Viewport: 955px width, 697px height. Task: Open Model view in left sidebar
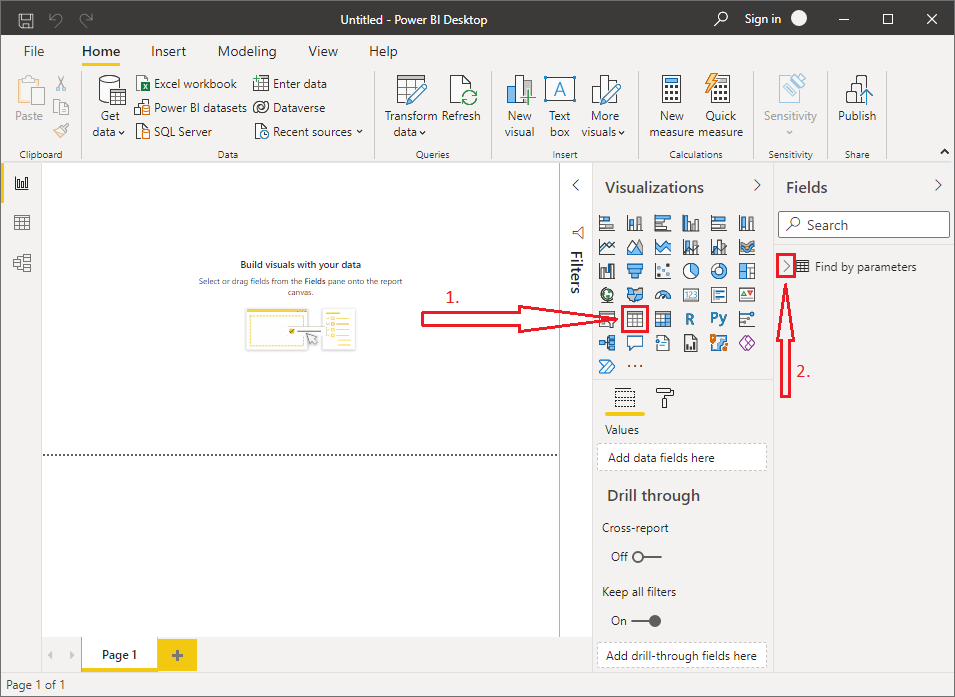[x=21, y=263]
